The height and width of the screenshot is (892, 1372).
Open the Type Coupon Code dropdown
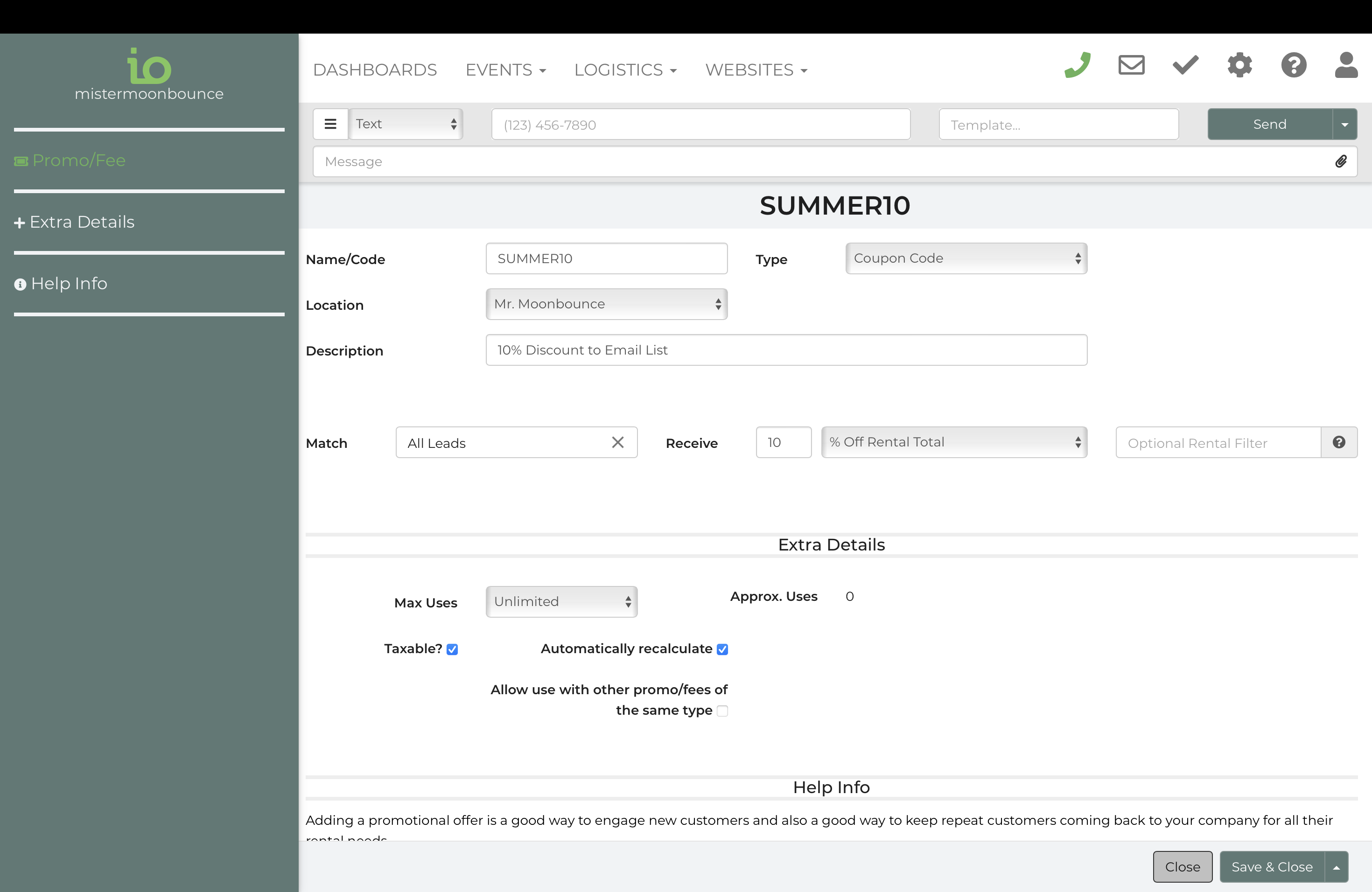coord(966,258)
